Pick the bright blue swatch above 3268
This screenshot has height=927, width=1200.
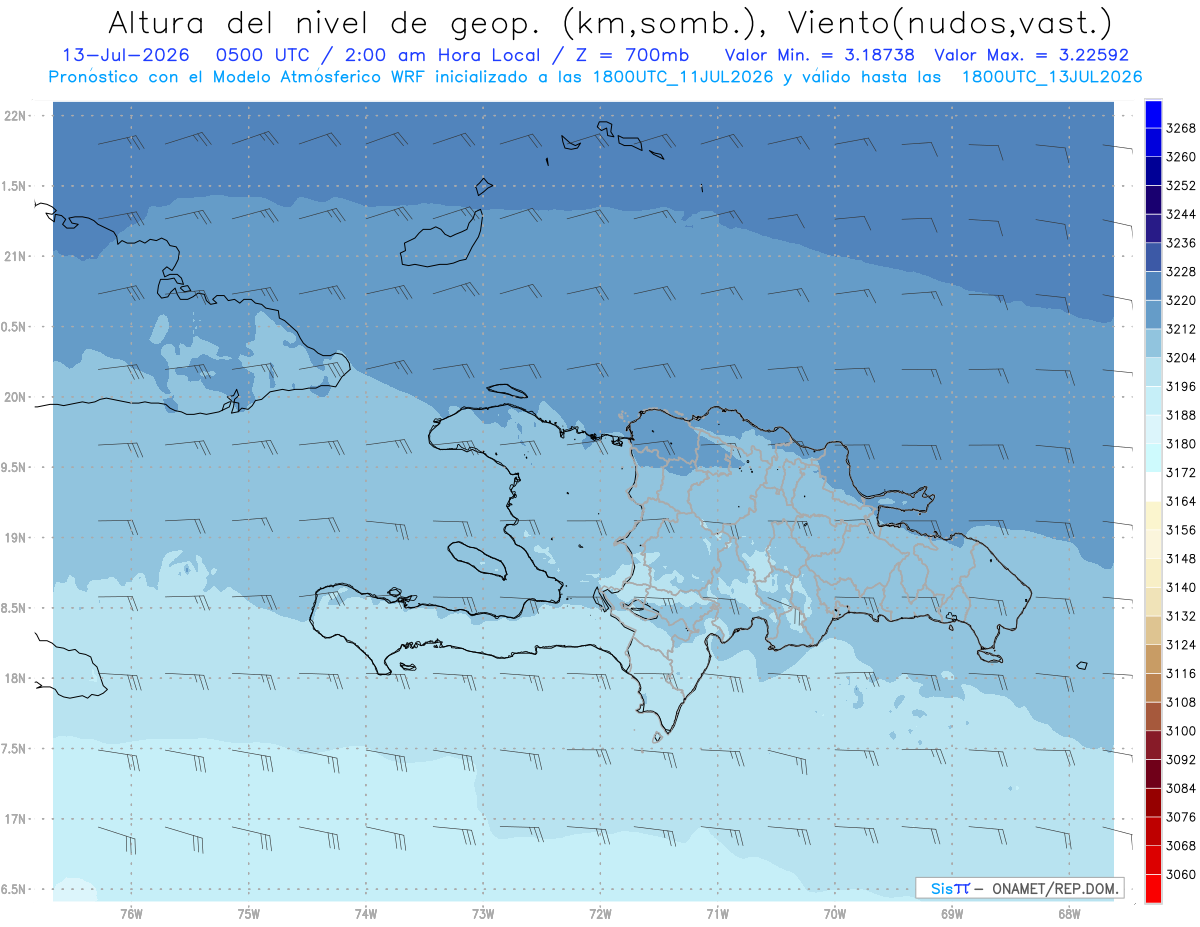coord(1153,114)
